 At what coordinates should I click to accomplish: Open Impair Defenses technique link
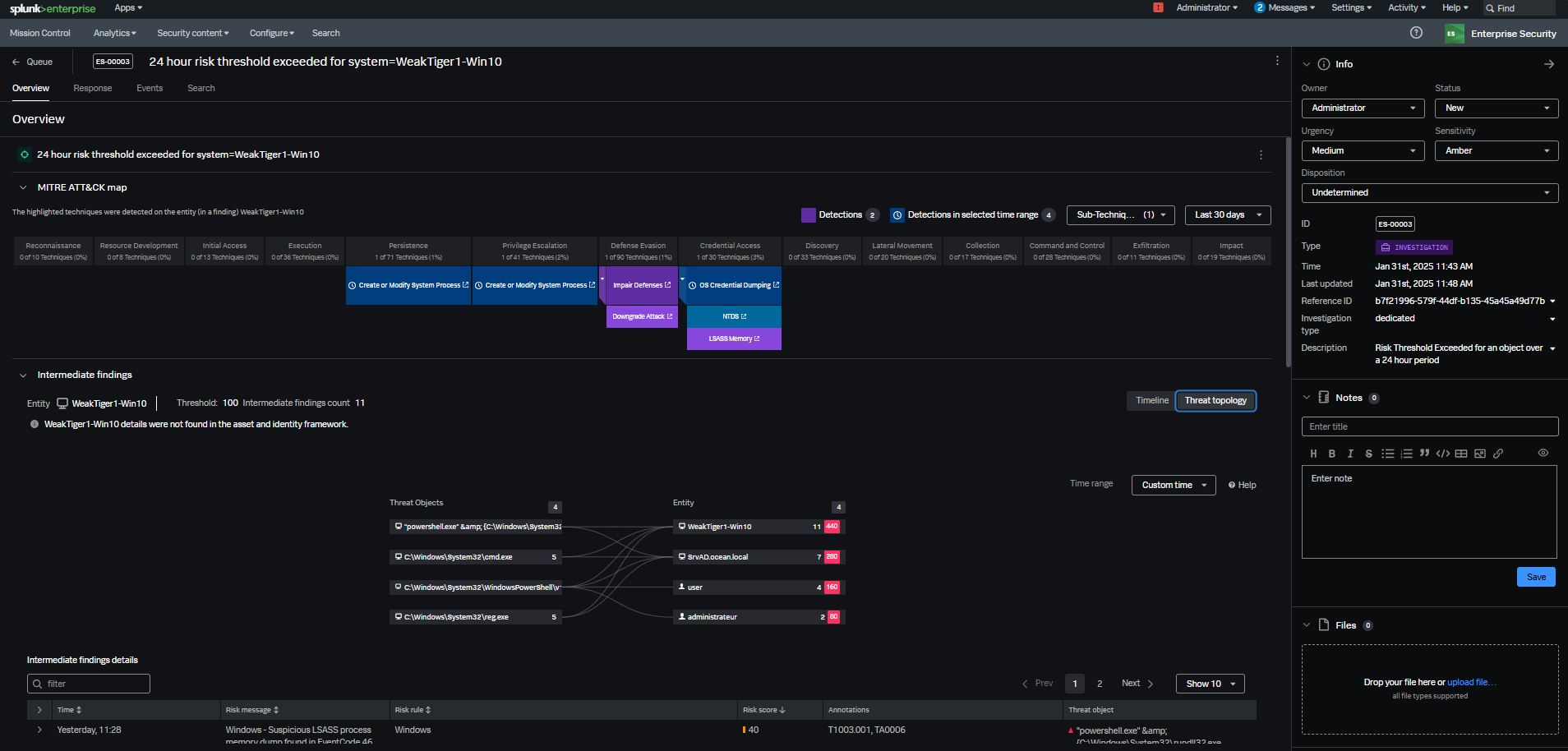click(x=642, y=285)
